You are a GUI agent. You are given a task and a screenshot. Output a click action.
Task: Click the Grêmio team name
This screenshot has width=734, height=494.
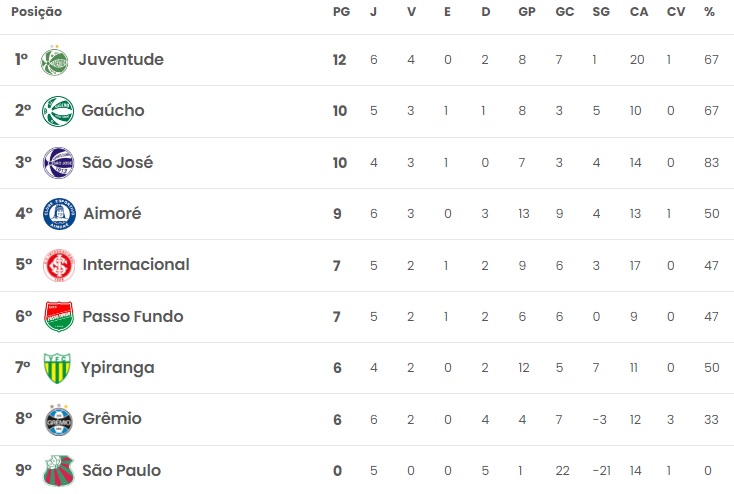(x=112, y=419)
